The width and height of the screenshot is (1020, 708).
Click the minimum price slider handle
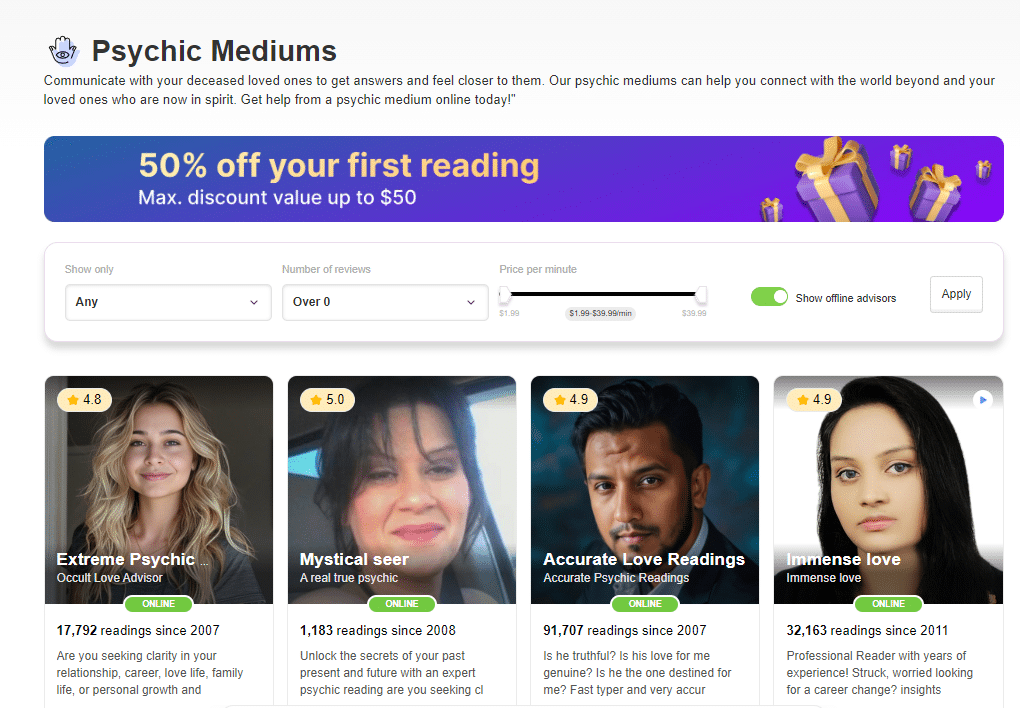click(505, 294)
